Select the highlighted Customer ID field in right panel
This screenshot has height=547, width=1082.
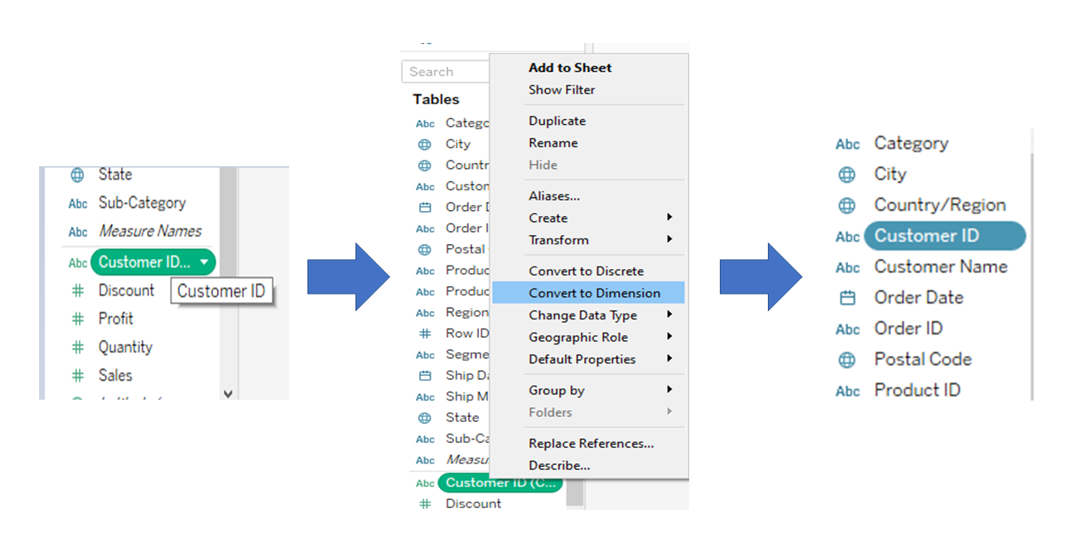[945, 235]
